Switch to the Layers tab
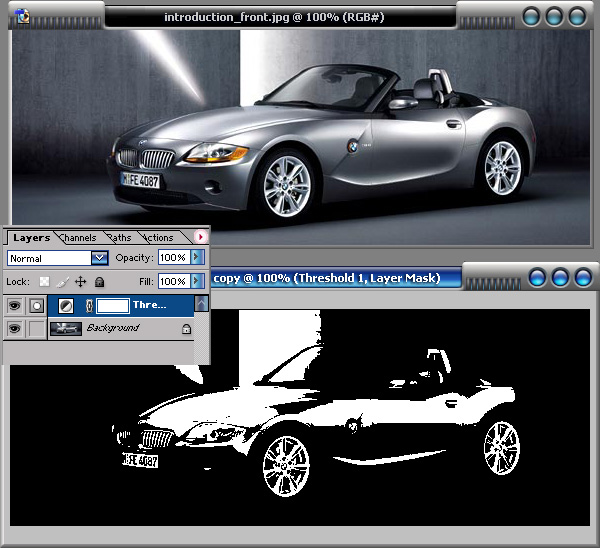The image size is (600, 548). click(31, 238)
